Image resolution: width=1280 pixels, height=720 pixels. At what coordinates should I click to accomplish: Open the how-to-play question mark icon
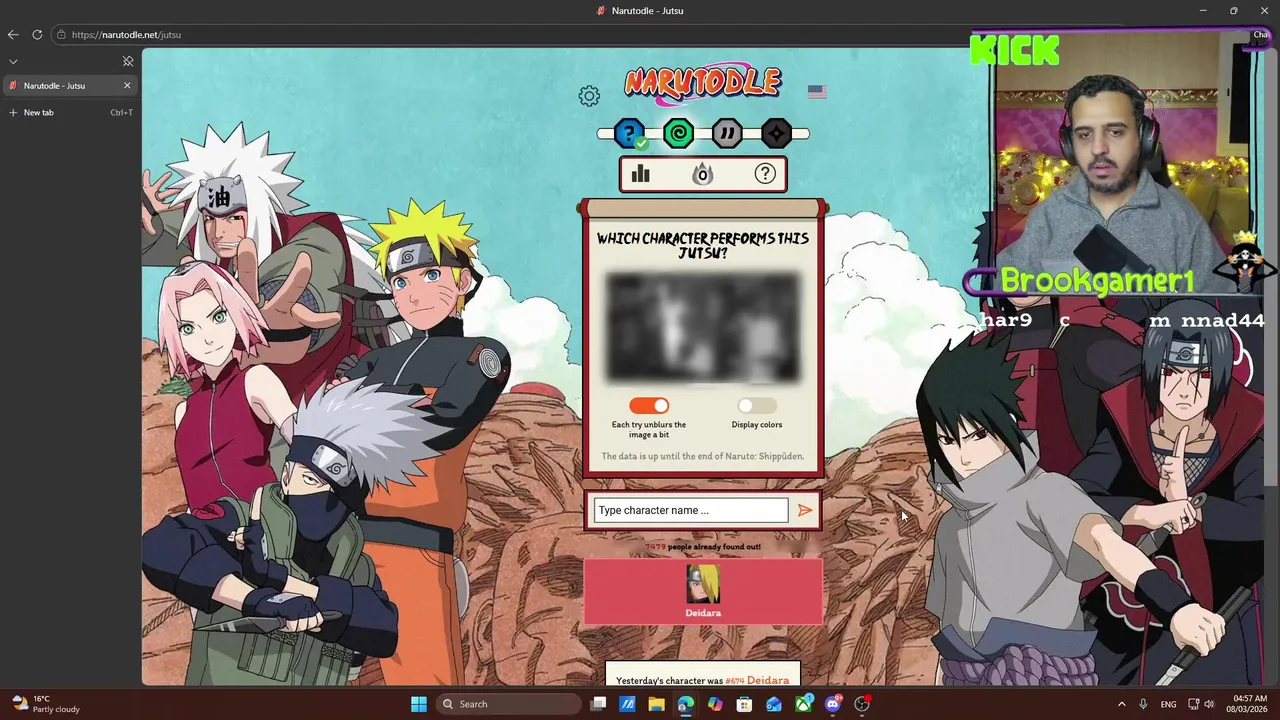765,174
